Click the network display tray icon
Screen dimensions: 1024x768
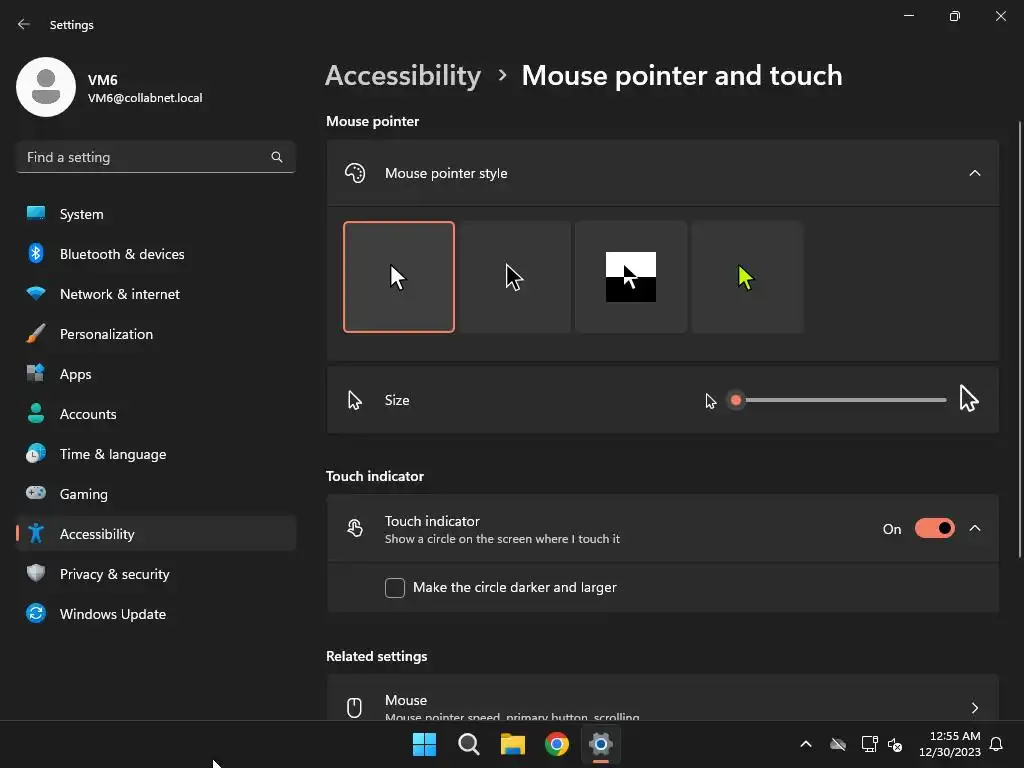point(869,744)
